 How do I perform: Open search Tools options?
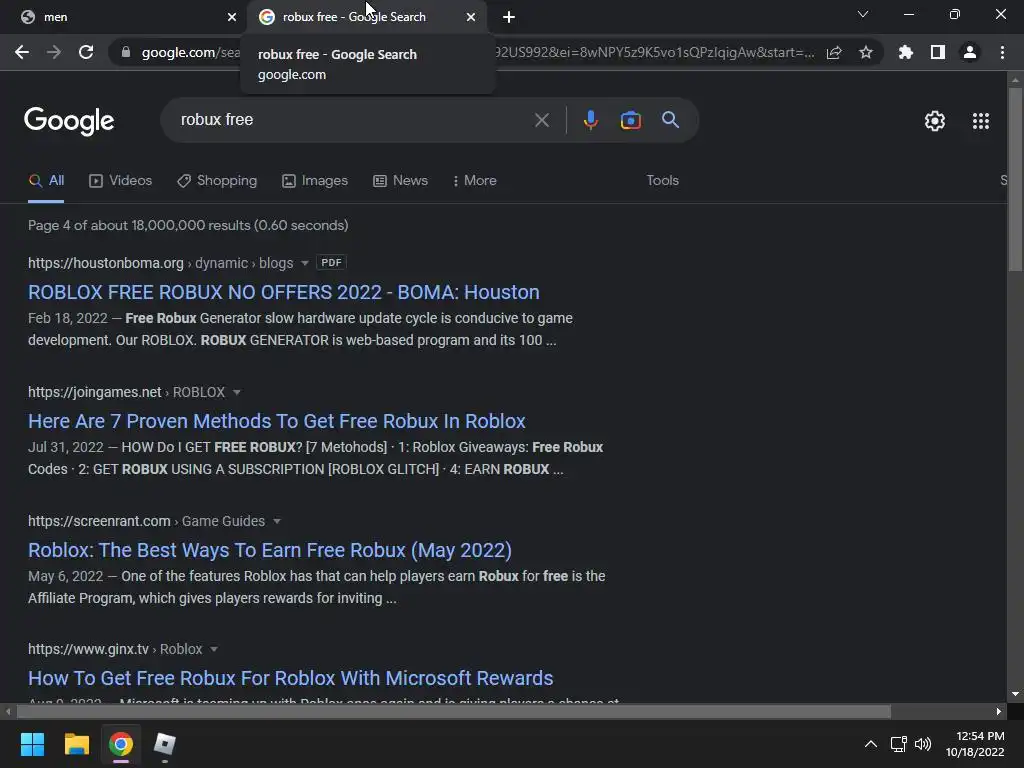pos(662,180)
